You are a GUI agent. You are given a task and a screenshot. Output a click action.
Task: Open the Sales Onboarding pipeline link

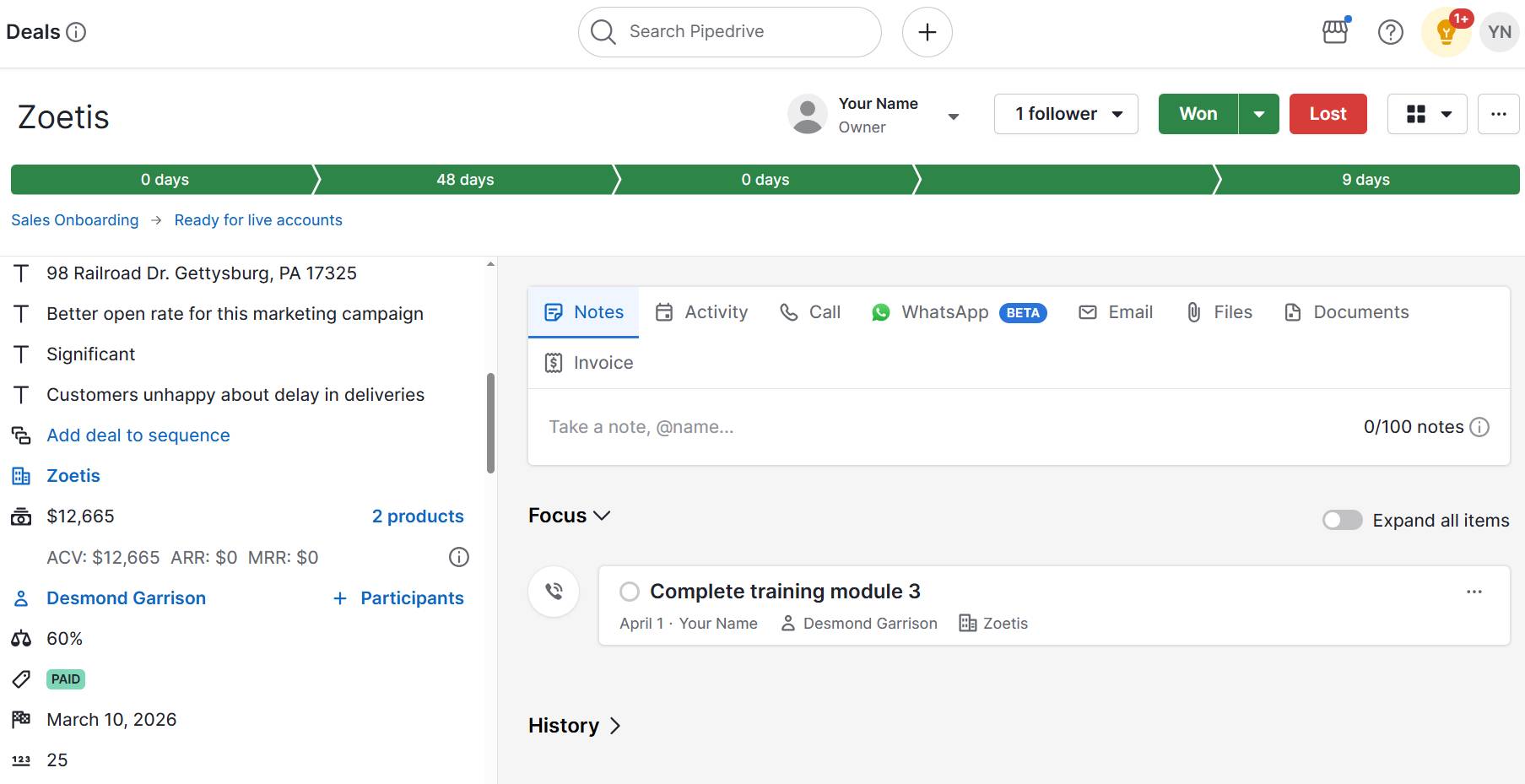pyautogui.click(x=74, y=220)
